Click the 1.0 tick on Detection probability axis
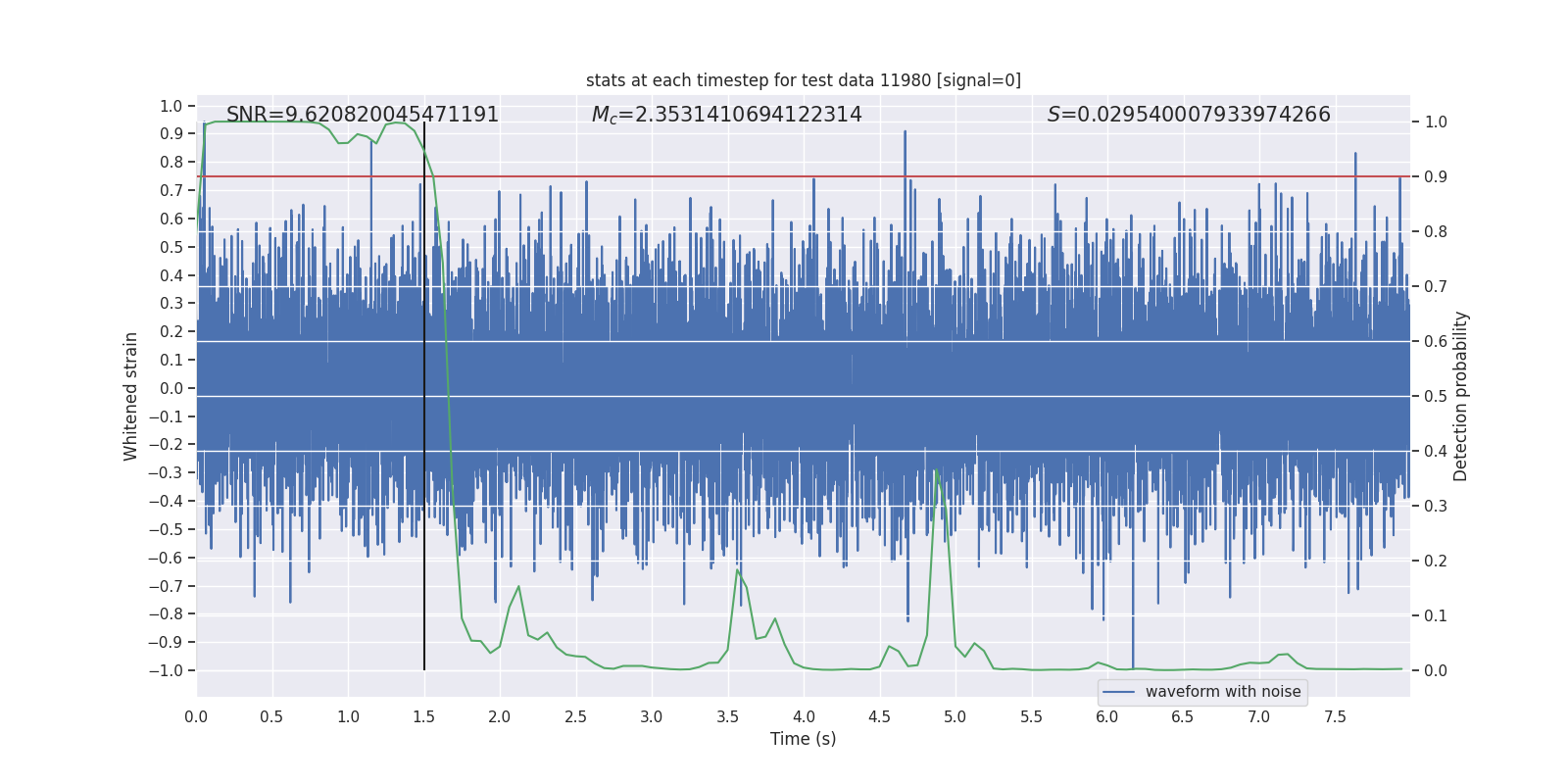The width and height of the screenshot is (1568, 784). pyautogui.click(x=1436, y=122)
